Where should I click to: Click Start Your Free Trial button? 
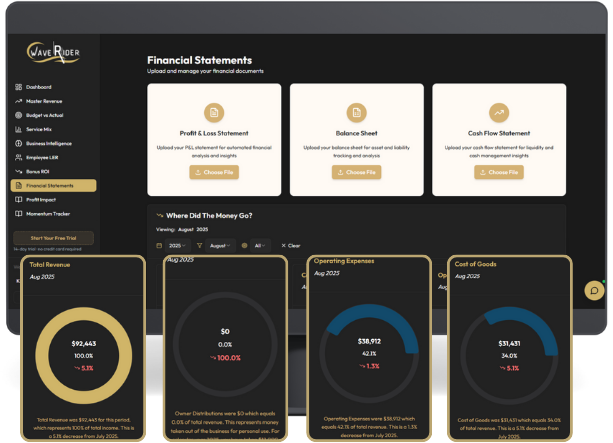pos(53,238)
